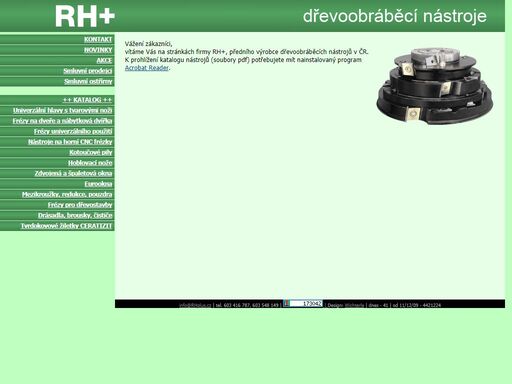Image resolution: width=512 pixels, height=384 pixels.
Task: Select the ++ KATALOG ++ heading link
Action: [88, 100]
